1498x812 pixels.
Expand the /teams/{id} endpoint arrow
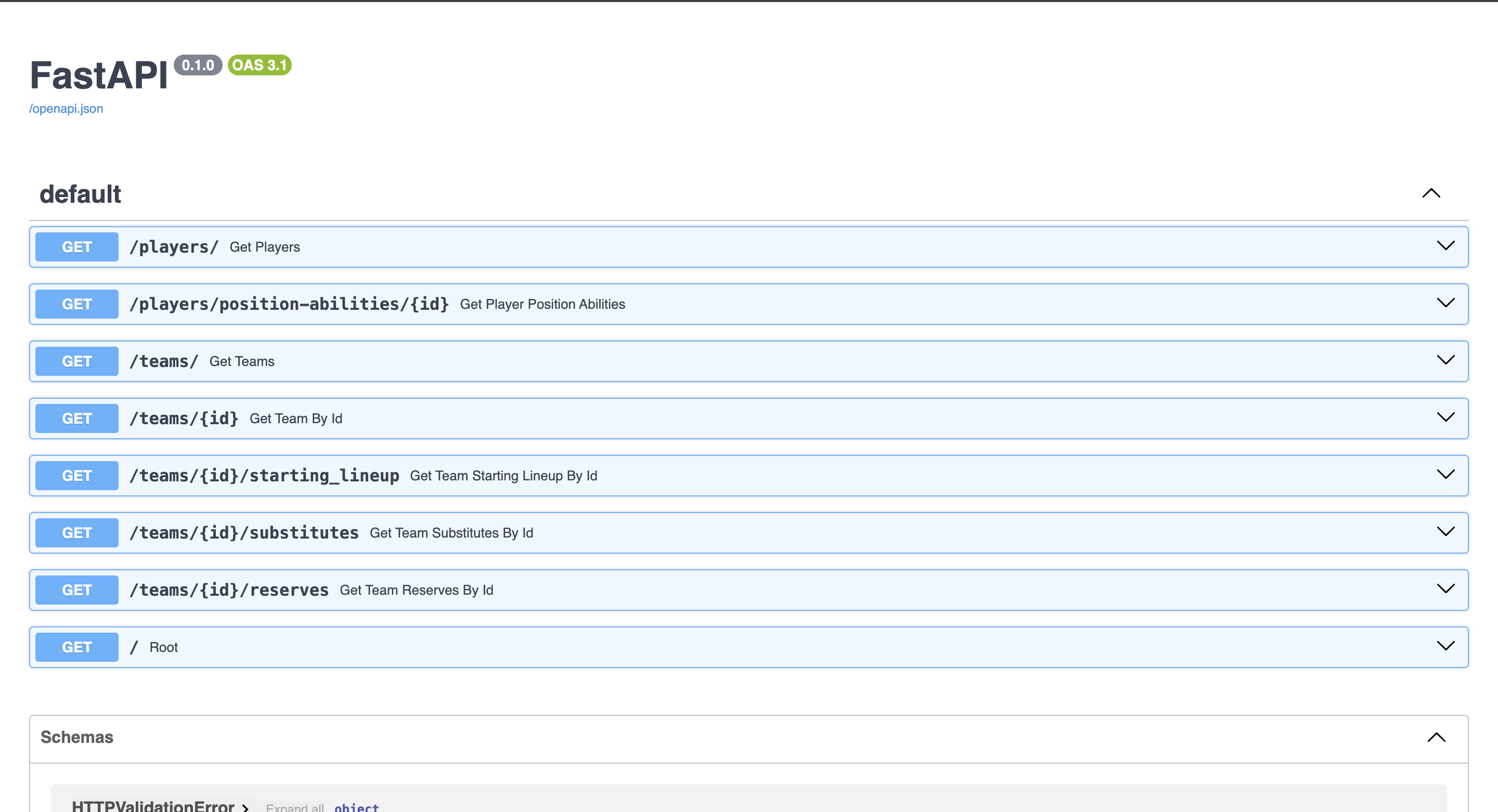click(1445, 417)
